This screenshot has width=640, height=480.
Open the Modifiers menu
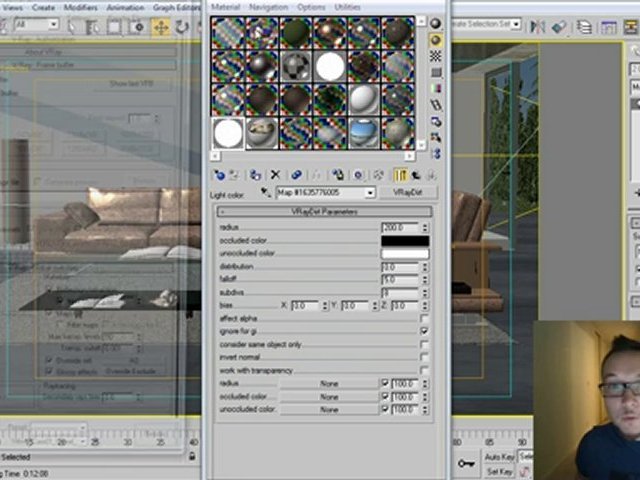pyautogui.click(x=81, y=7)
